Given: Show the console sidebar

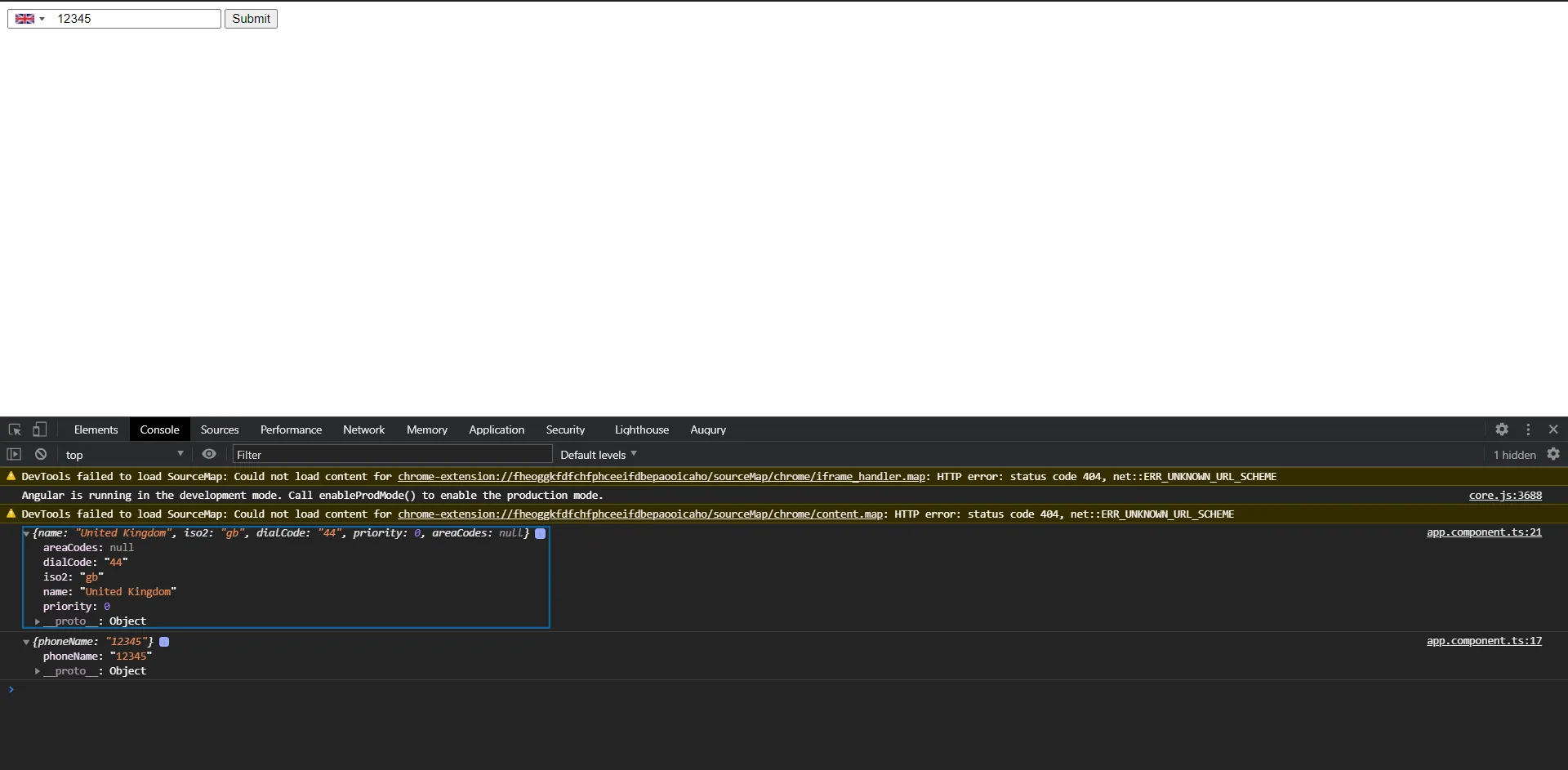Looking at the screenshot, I should [x=14, y=454].
